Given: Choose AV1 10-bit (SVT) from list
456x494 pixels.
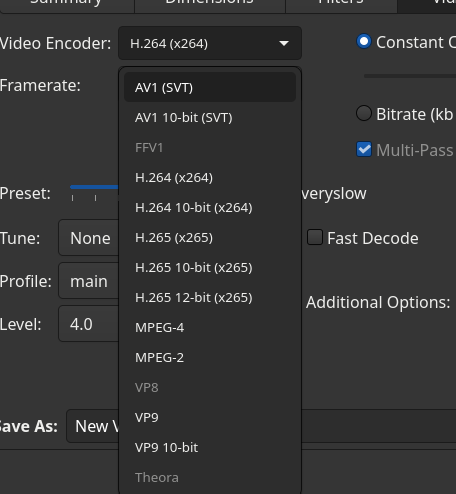Looking at the screenshot, I should [x=210, y=118].
